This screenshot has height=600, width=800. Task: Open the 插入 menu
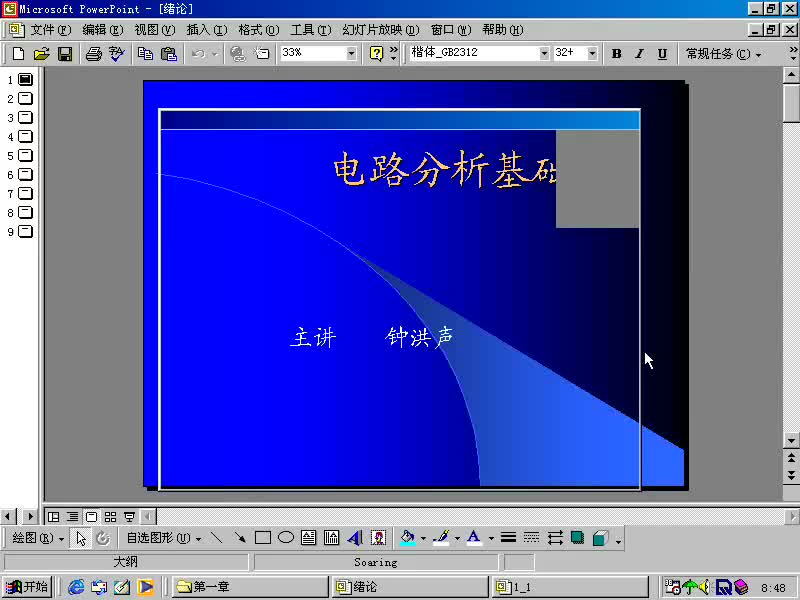click(207, 30)
